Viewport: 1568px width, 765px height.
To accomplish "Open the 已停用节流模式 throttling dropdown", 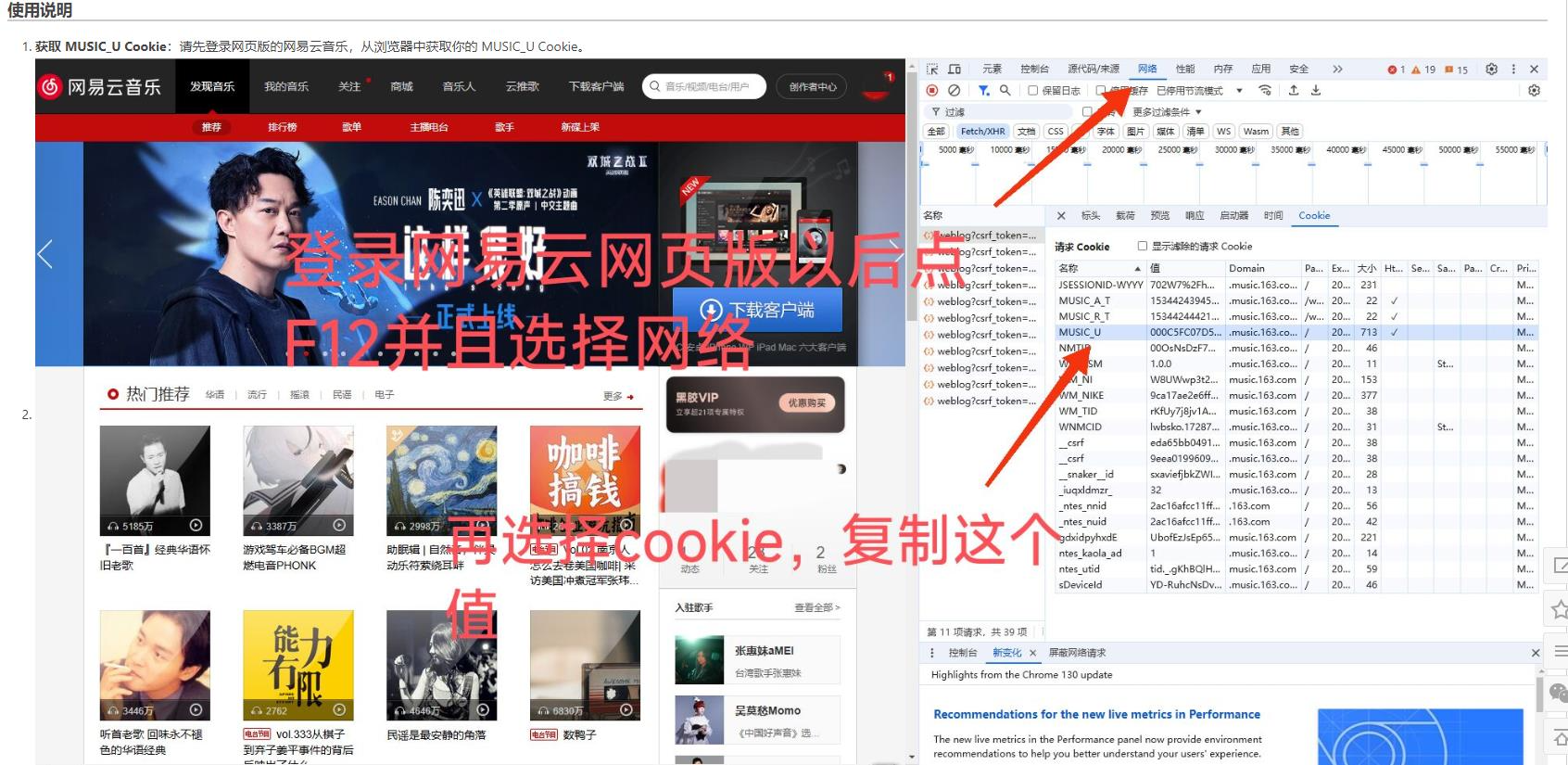I will click(1199, 90).
